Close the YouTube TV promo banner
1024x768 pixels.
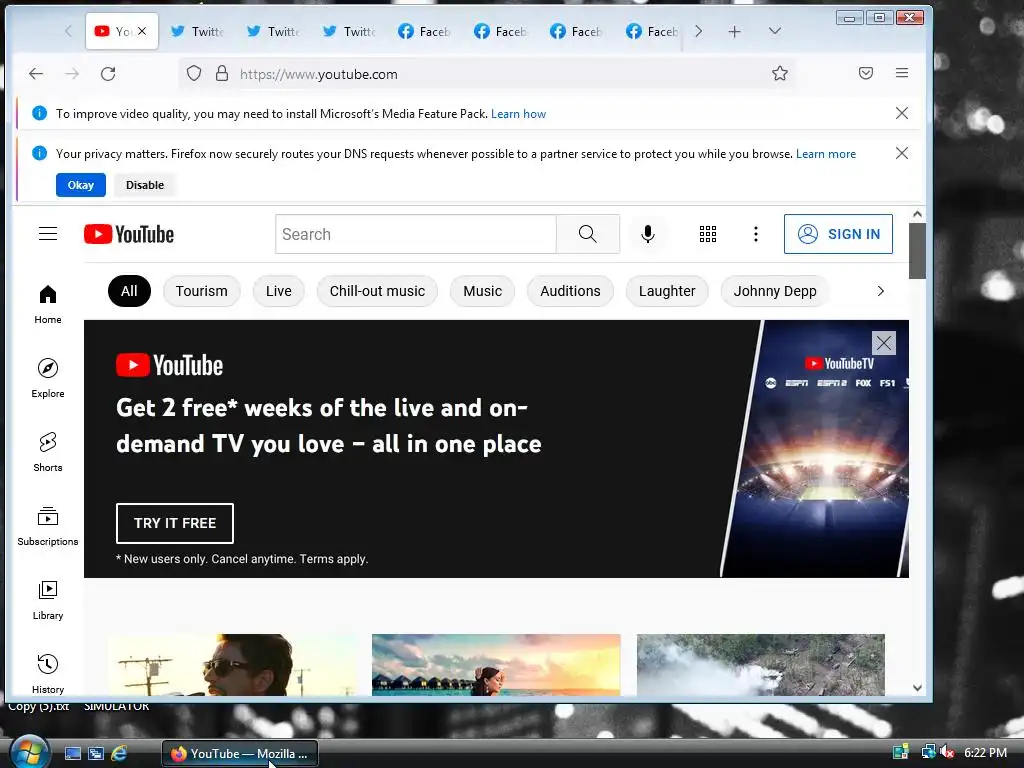pyautogui.click(x=884, y=342)
